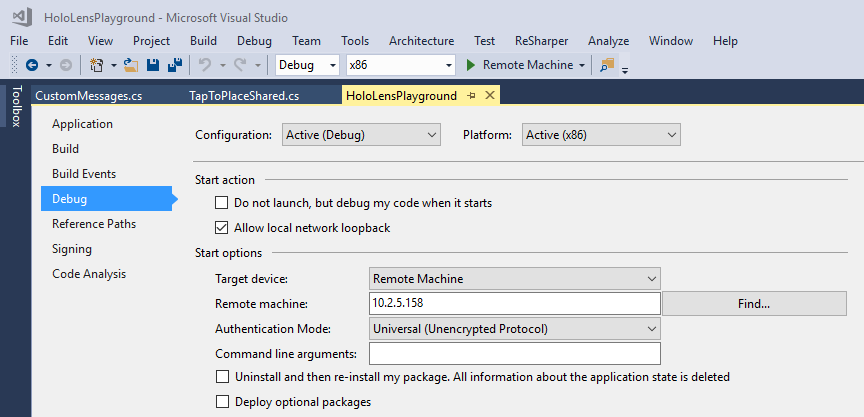Expand the Remote Machine debug target arrow

pos(582,66)
